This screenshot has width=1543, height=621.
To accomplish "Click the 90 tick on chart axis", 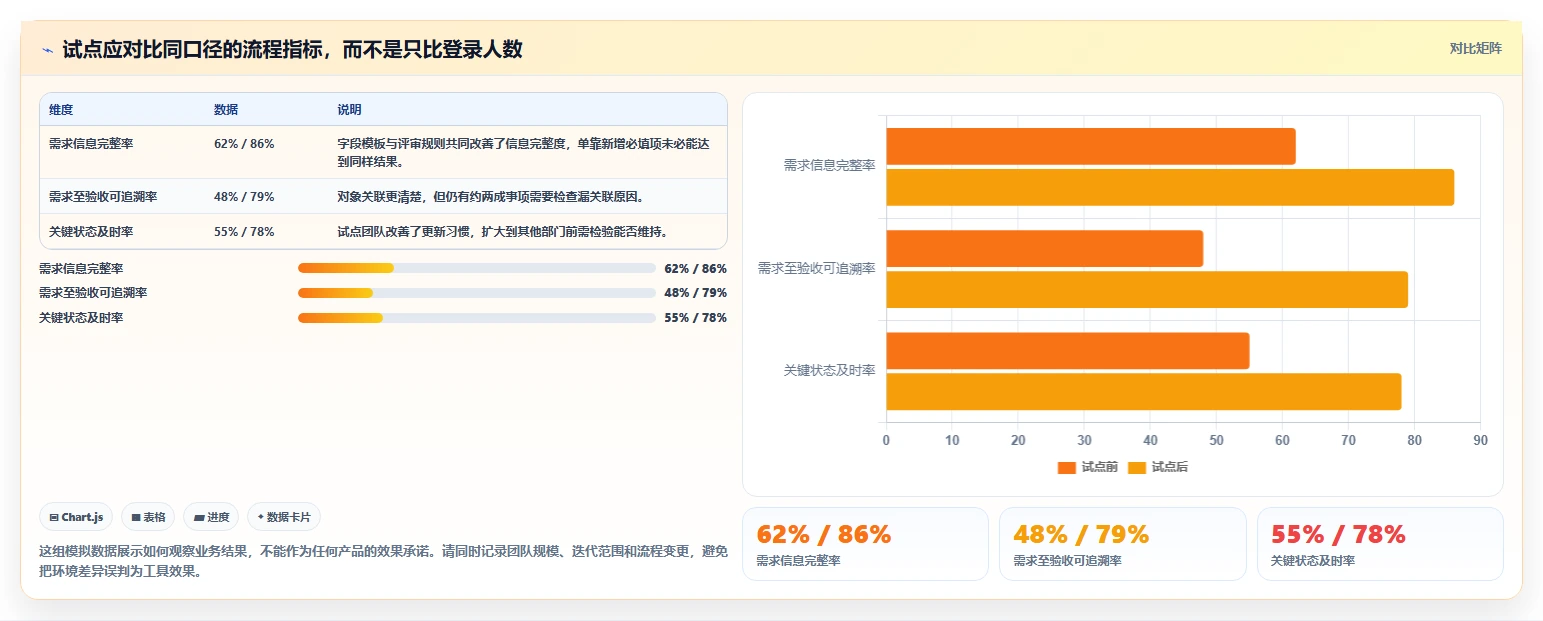I will pos(1480,440).
